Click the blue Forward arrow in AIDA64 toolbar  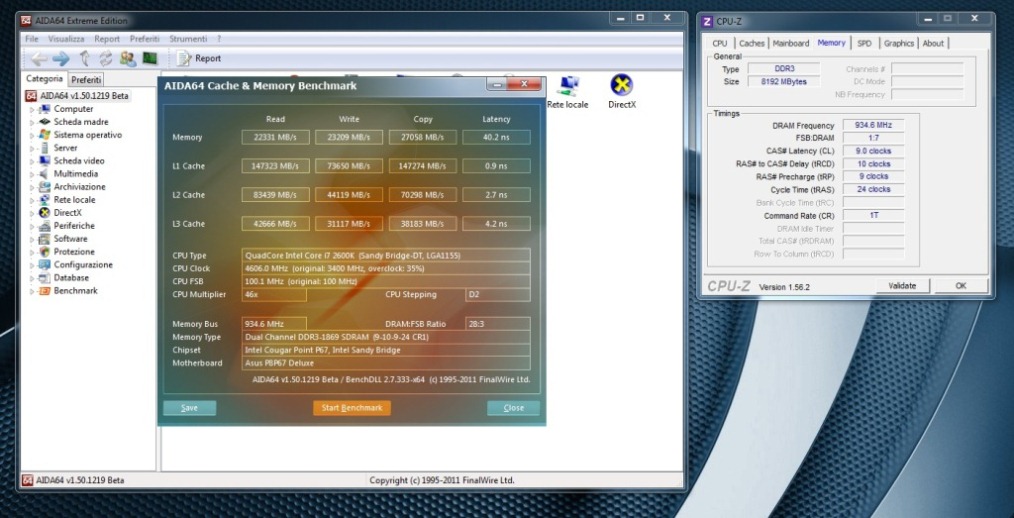tap(61, 59)
